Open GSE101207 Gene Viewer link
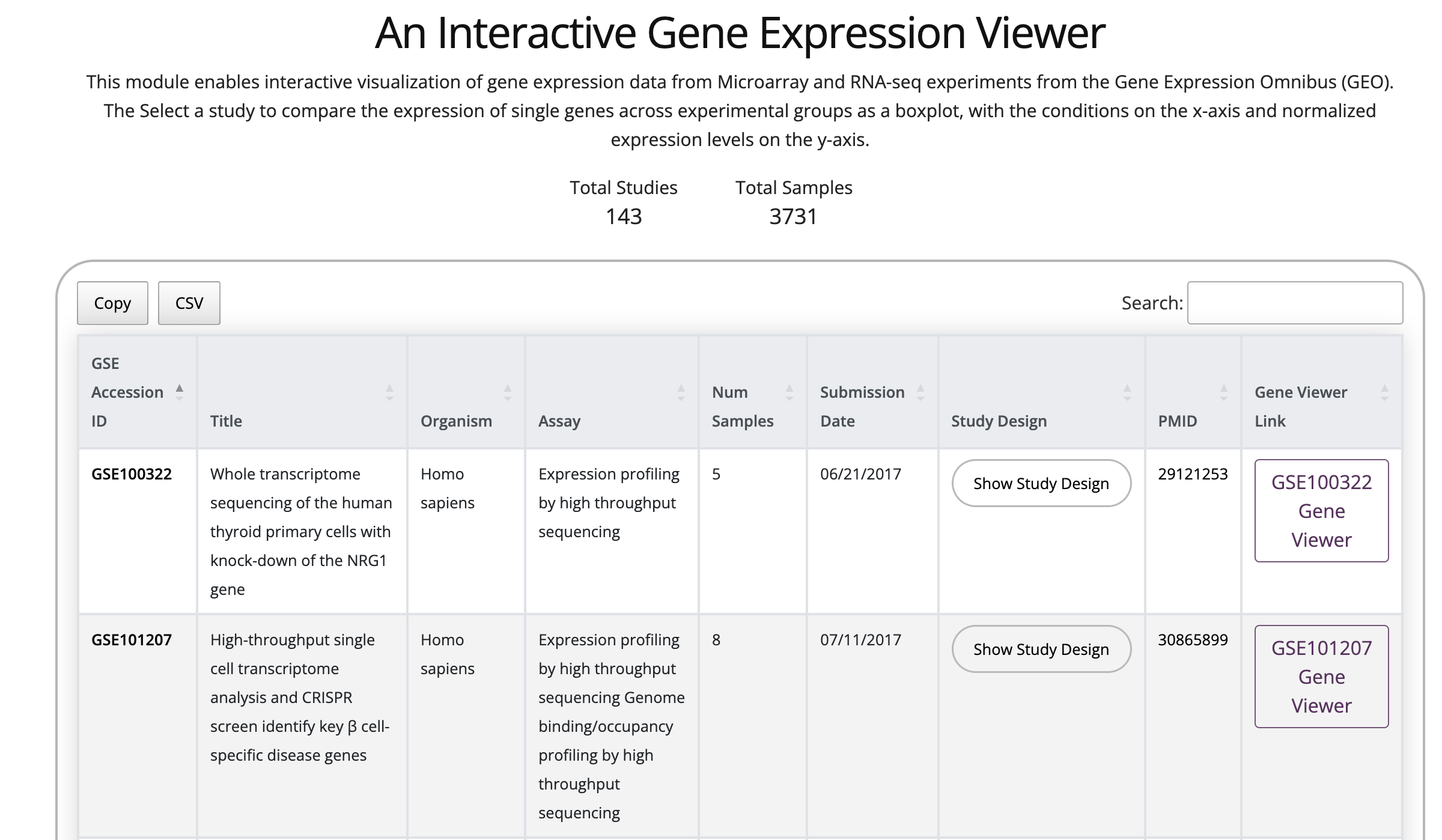 click(x=1321, y=677)
